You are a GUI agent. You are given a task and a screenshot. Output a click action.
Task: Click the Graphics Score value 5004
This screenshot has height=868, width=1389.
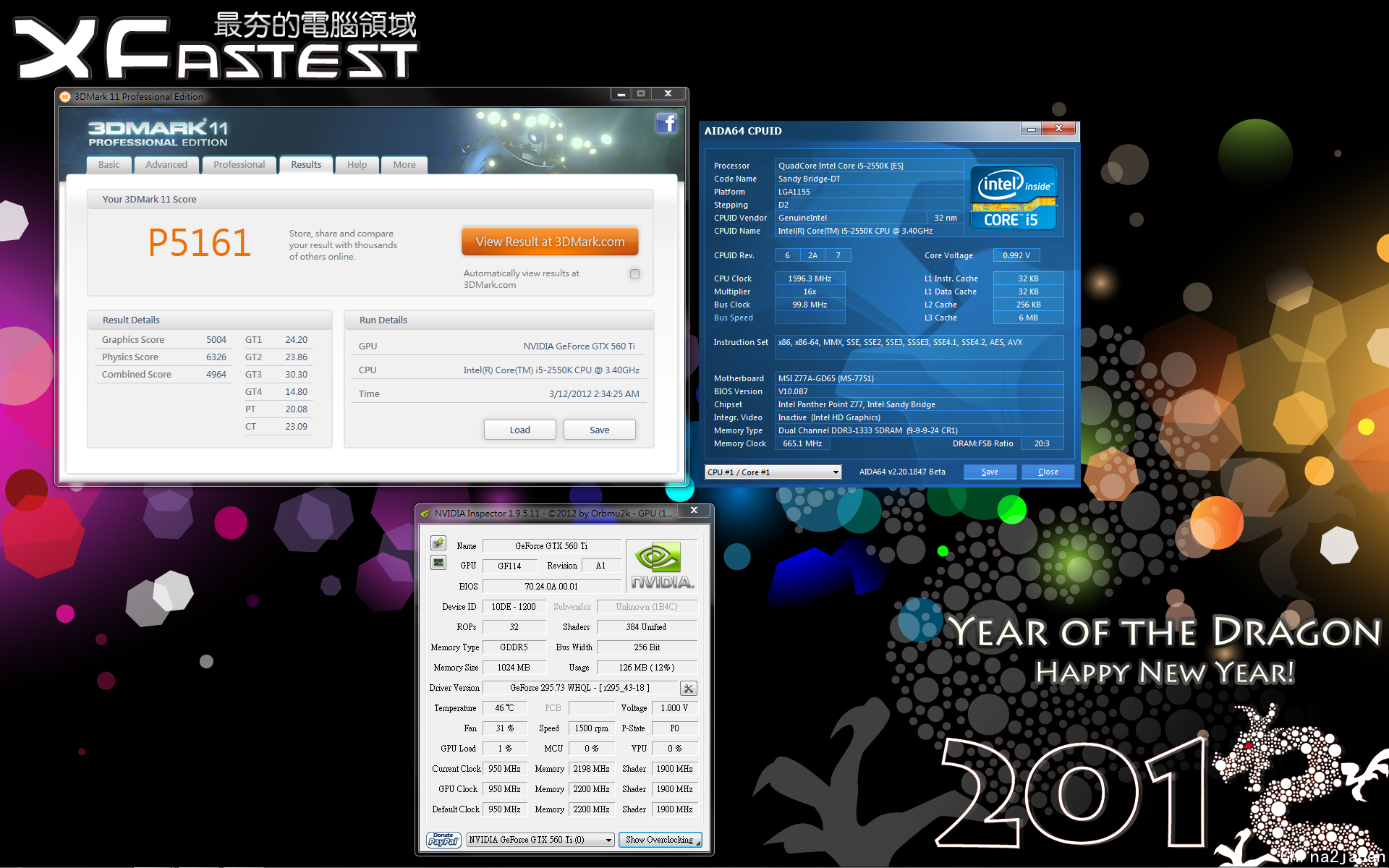(x=216, y=340)
